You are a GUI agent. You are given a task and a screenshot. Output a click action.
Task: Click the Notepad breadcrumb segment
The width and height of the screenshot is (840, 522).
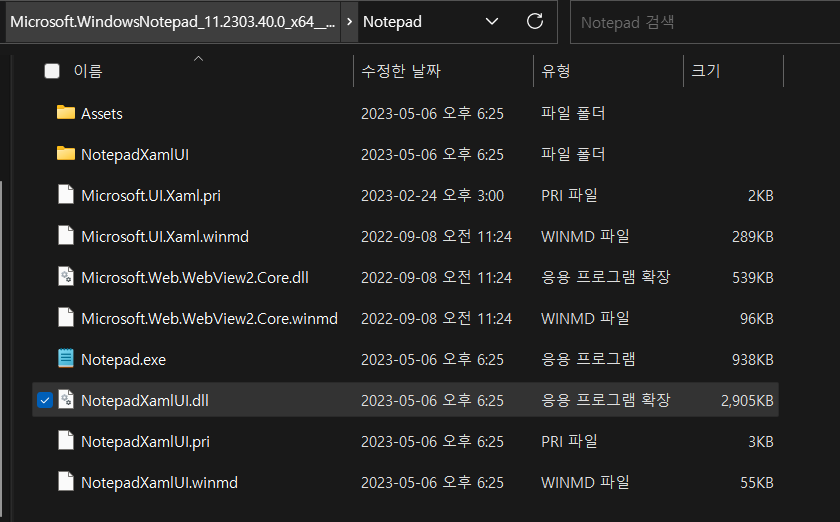pyautogui.click(x=392, y=21)
